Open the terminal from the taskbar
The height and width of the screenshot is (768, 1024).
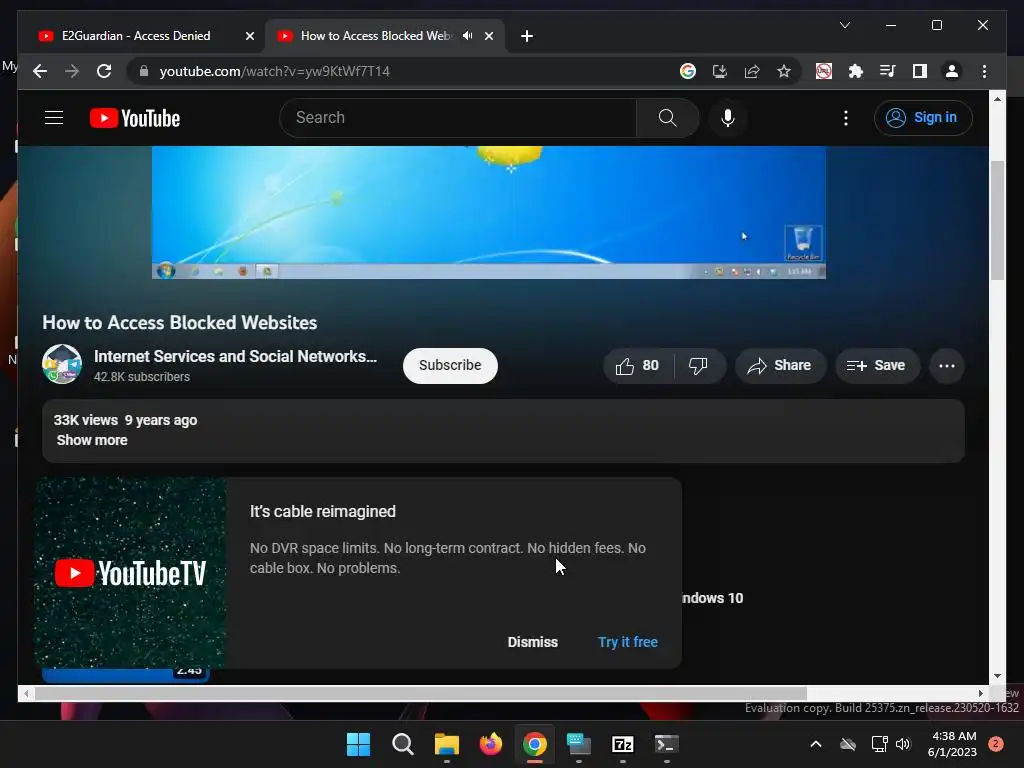(x=666, y=744)
